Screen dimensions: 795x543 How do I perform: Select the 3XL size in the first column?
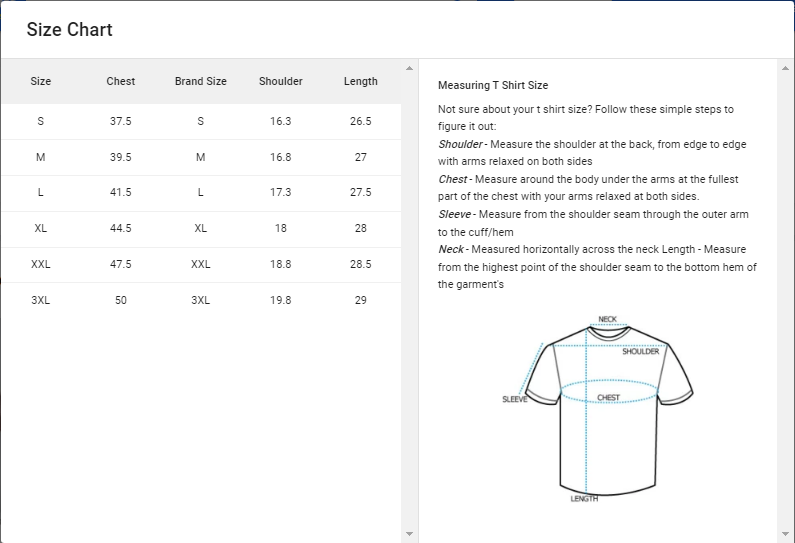point(41,300)
